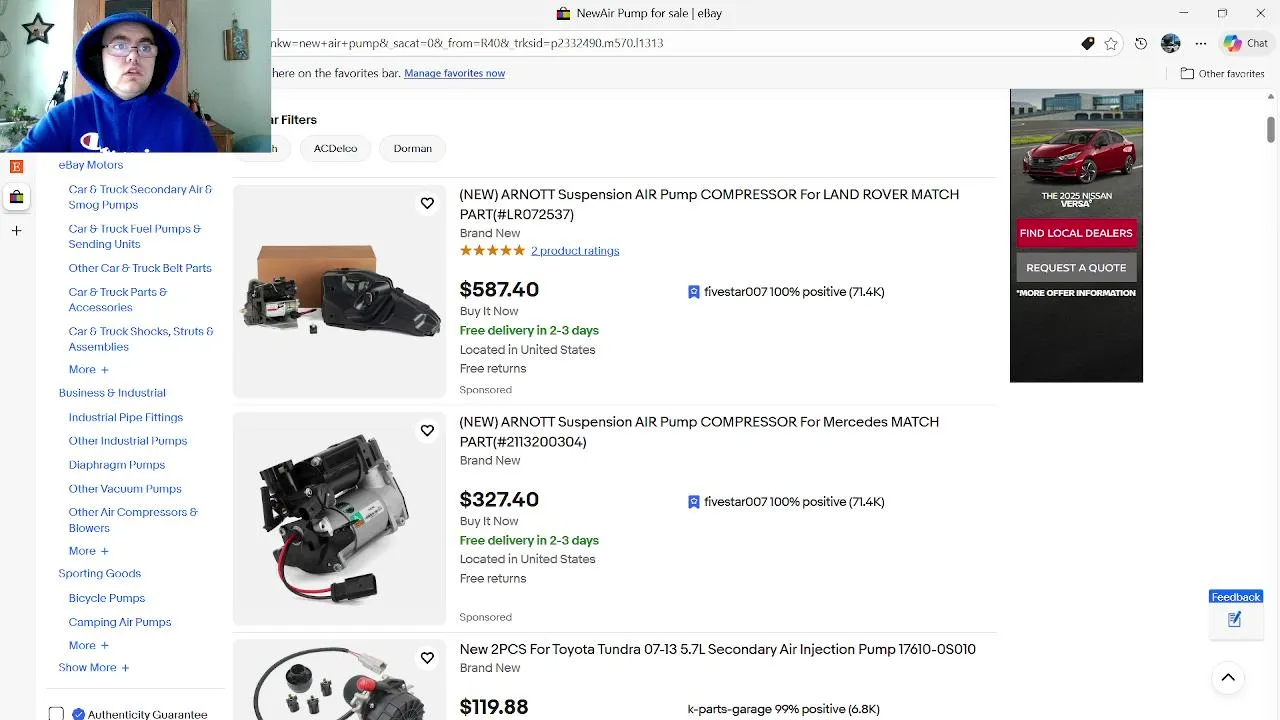Open the browser history clock icon
The image size is (1280, 720).
[x=1141, y=43]
